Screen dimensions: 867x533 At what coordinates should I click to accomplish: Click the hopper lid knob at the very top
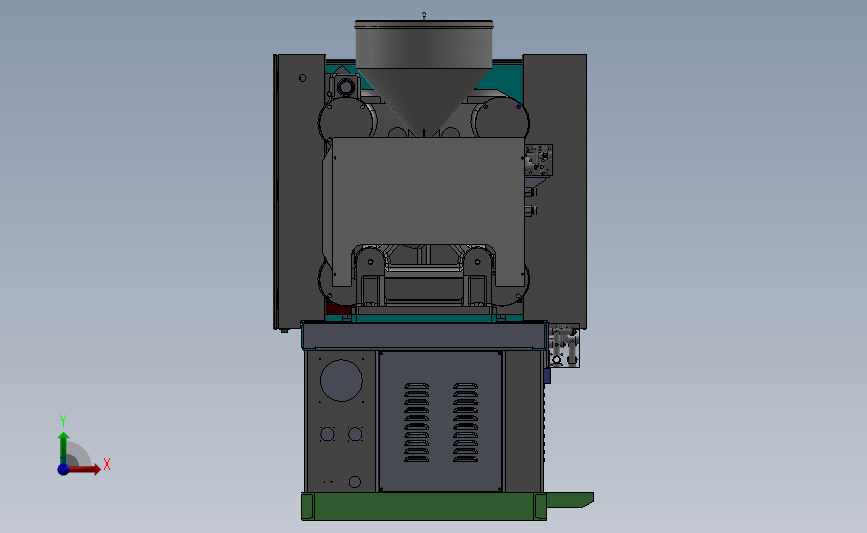point(424,15)
